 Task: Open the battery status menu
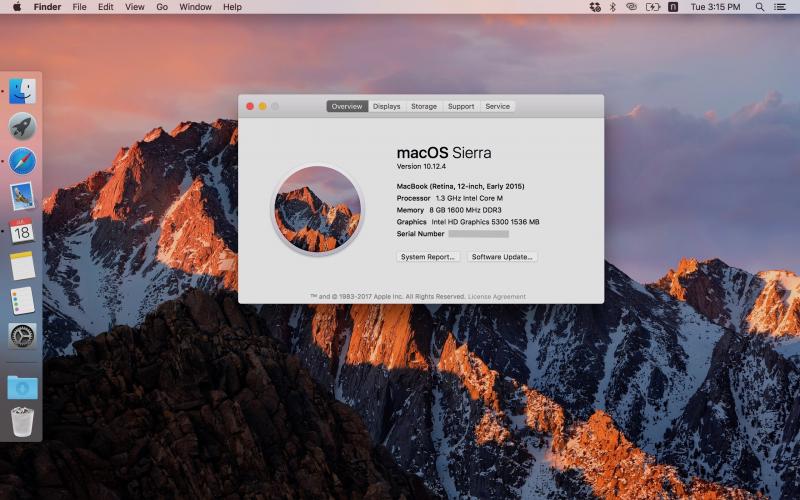click(653, 7)
